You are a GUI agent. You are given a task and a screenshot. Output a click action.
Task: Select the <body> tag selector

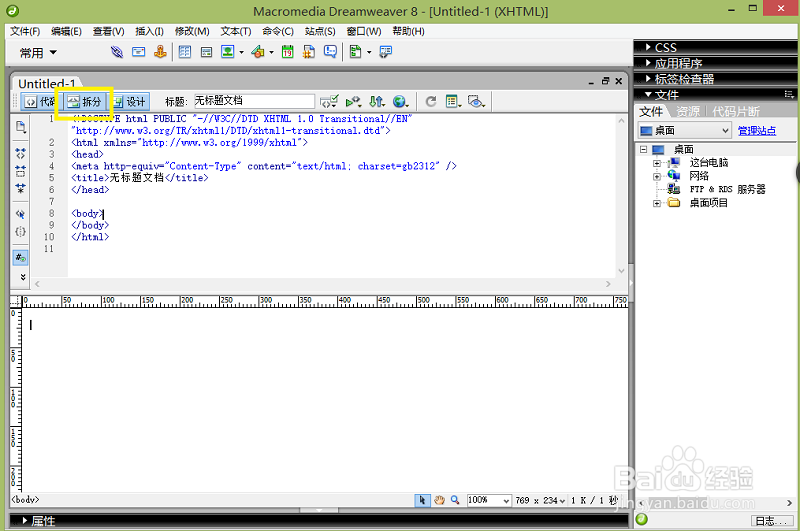25,500
